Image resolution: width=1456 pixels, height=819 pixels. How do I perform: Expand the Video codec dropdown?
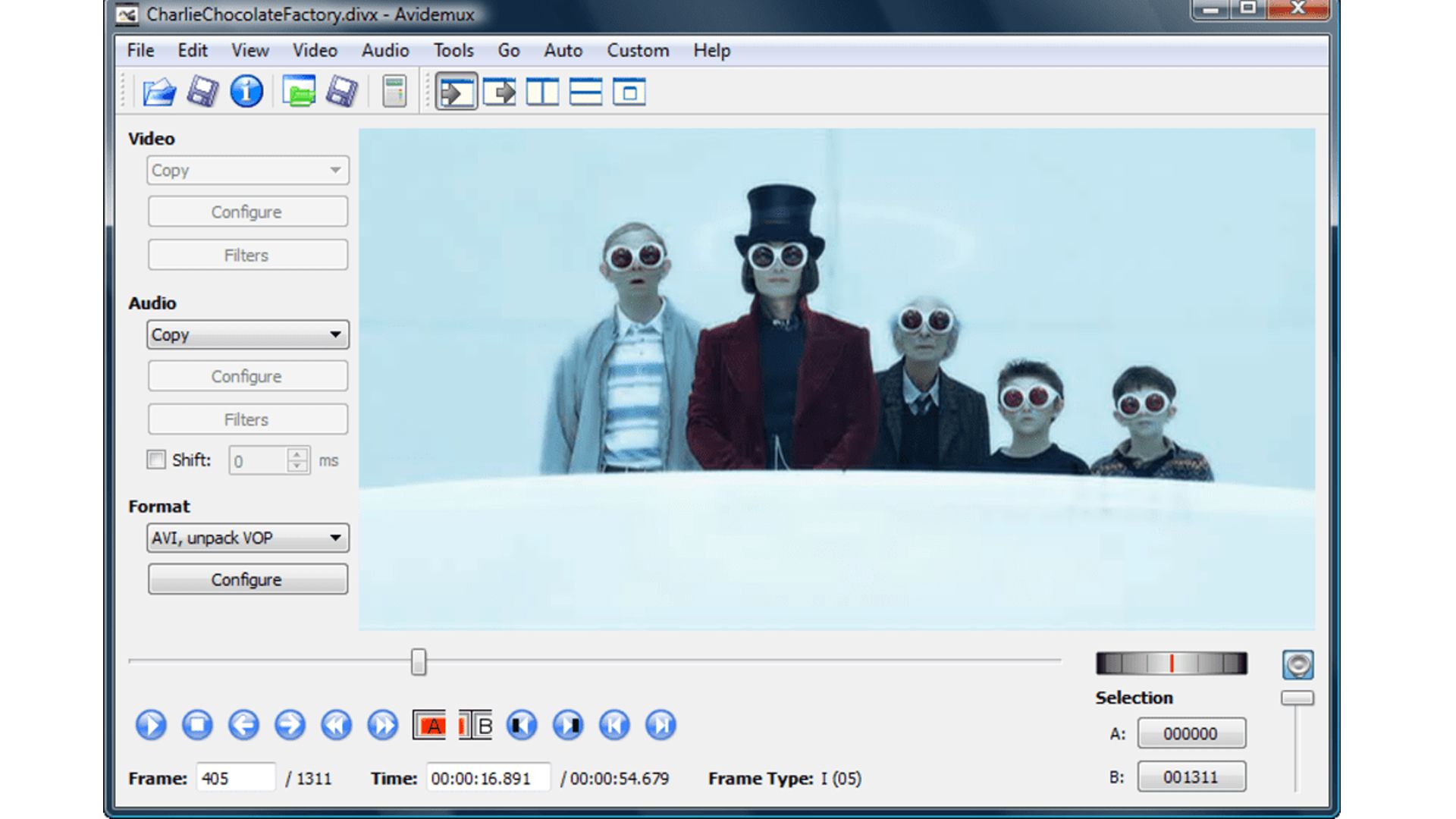pyautogui.click(x=334, y=170)
